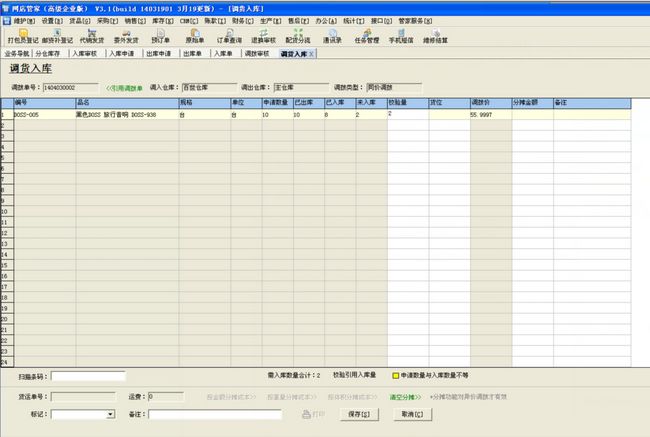Open the 维修结算 toolbar icon
Viewport: 650px width, 437px height.
[435, 36]
